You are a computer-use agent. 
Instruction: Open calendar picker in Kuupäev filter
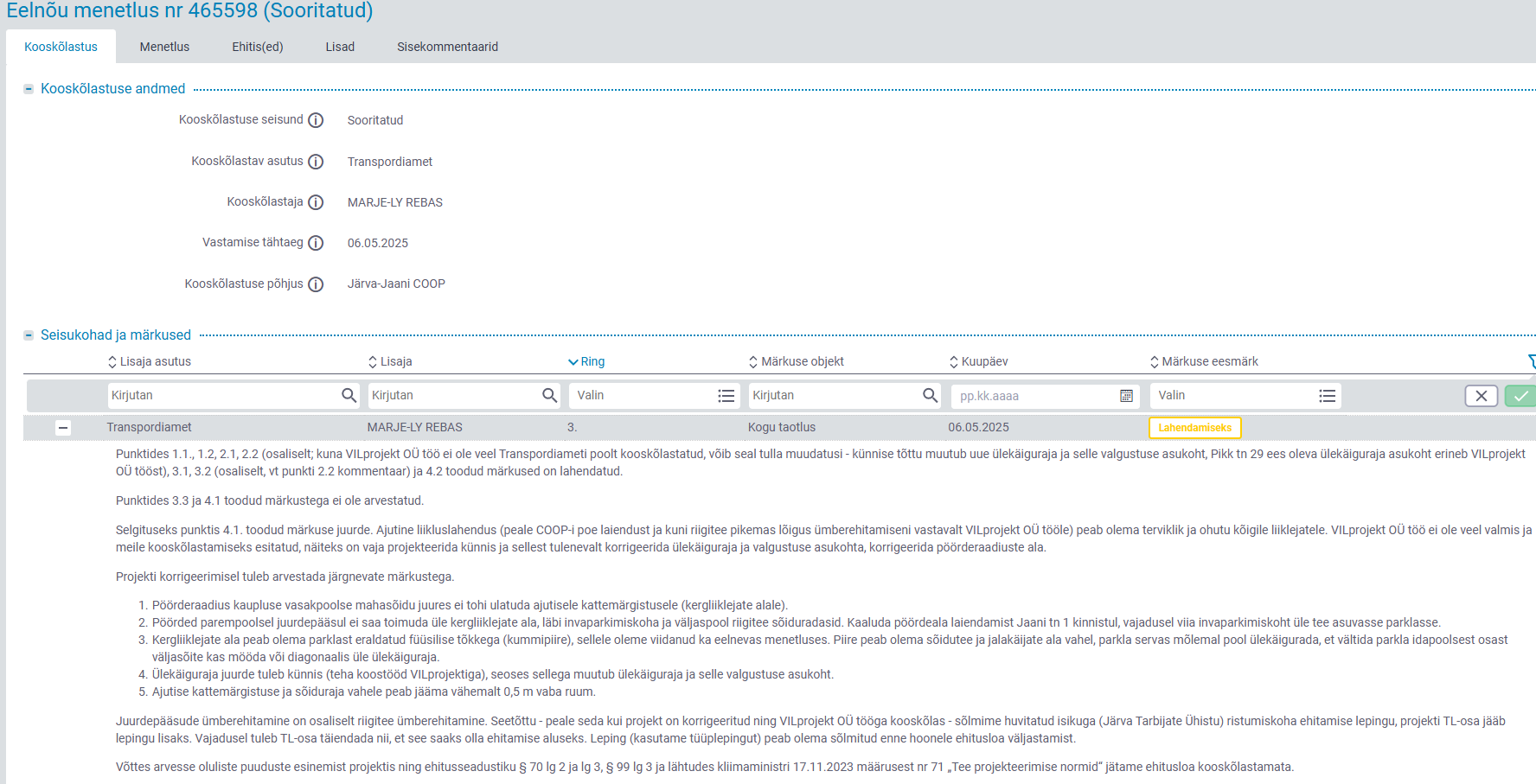(x=1126, y=396)
